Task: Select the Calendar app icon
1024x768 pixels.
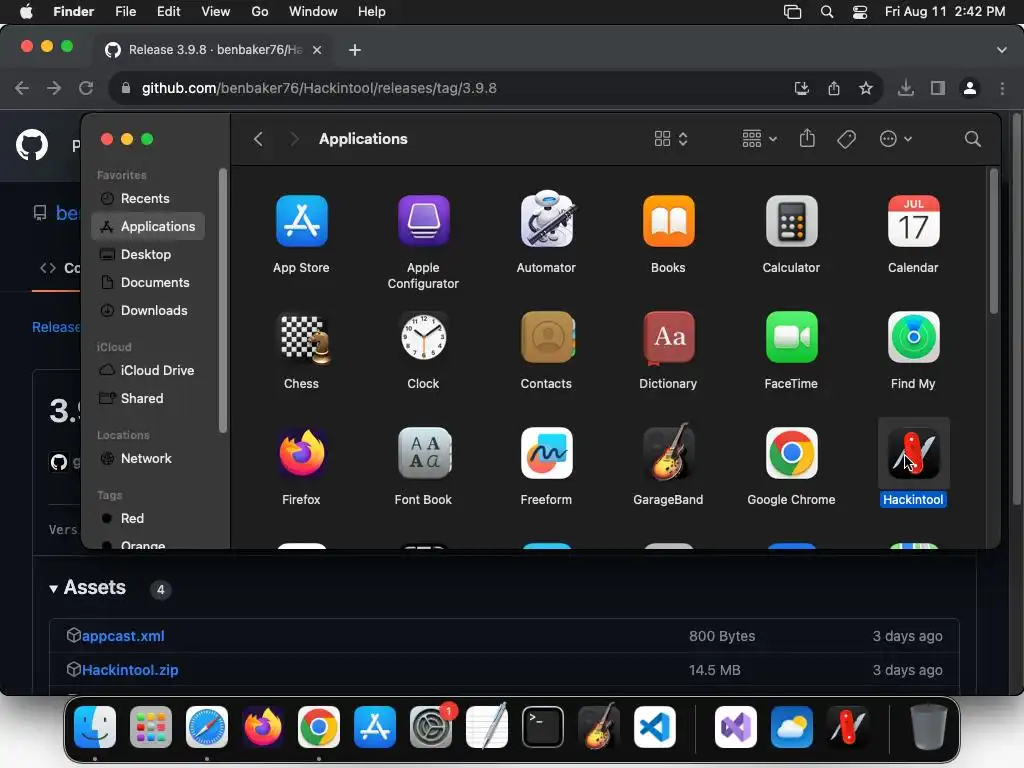Action: (x=913, y=221)
